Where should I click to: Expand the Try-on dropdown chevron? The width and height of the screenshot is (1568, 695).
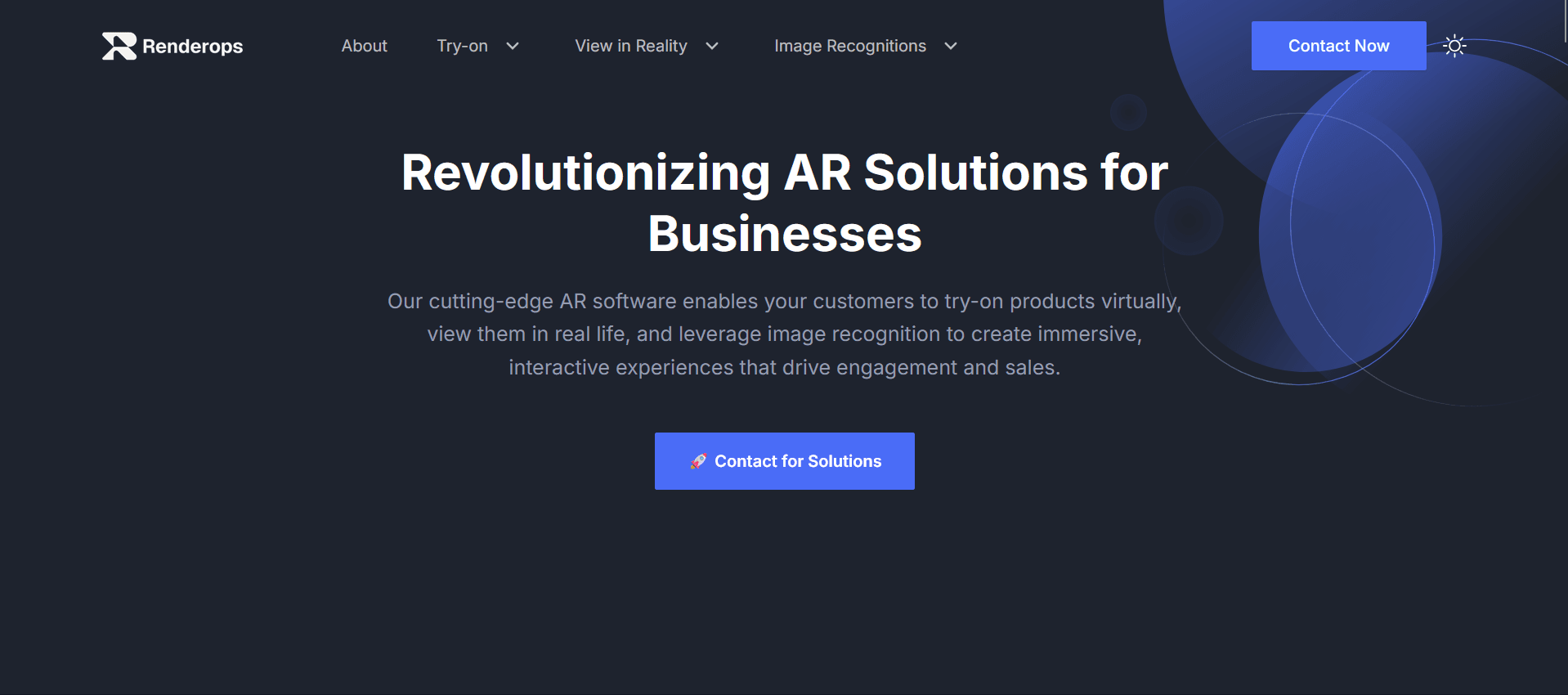coord(513,47)
